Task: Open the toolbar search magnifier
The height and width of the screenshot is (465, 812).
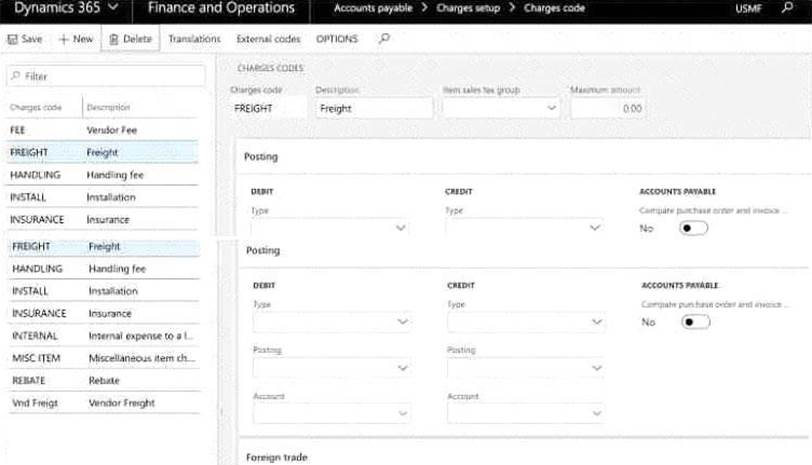Action: [385, 39]
